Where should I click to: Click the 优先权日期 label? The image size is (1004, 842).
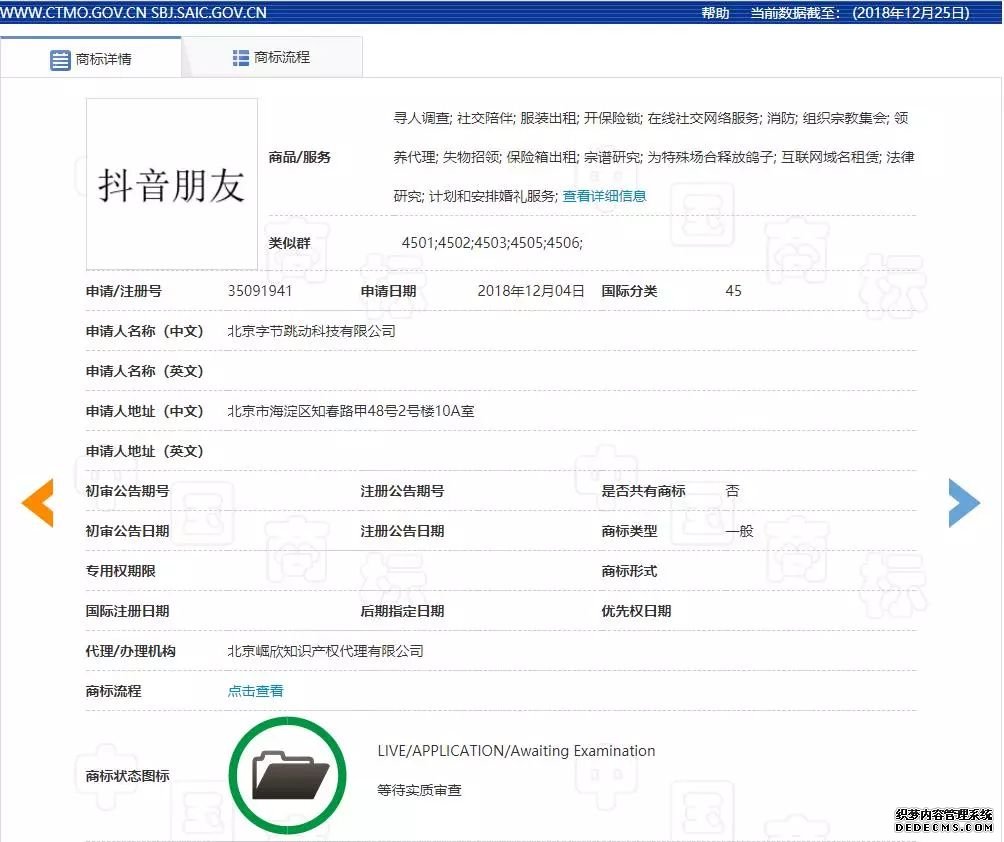[x=636, y=611]
